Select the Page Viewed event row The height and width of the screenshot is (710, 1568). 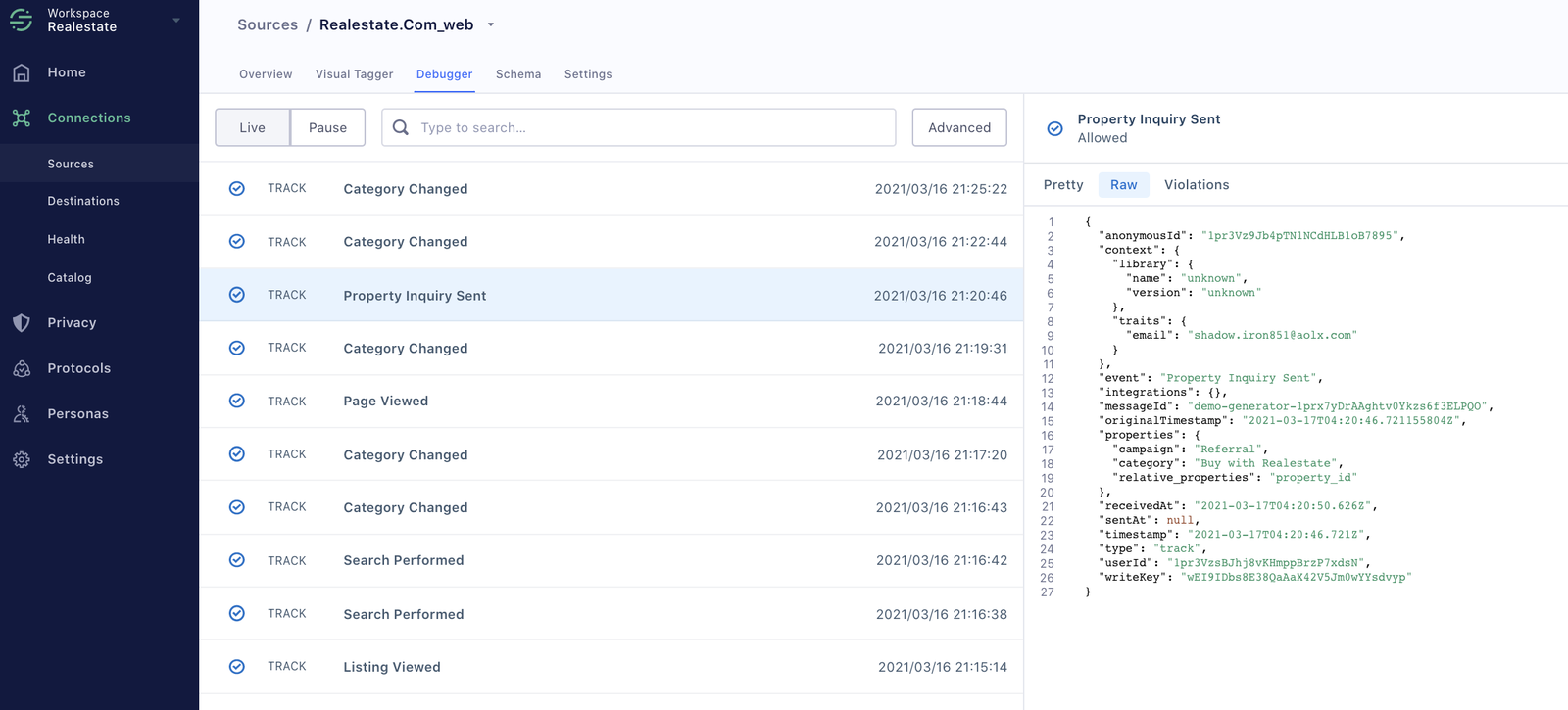pyautogui.click(x=612, y=401)
